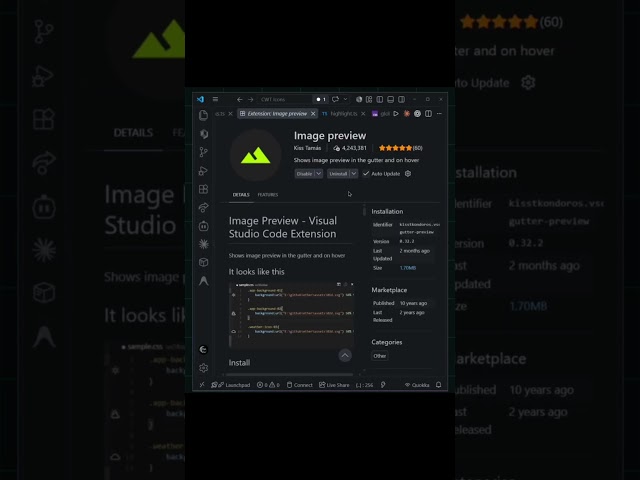
Task: Open the Manage gear in the activity bar
Action: (203, 368)
